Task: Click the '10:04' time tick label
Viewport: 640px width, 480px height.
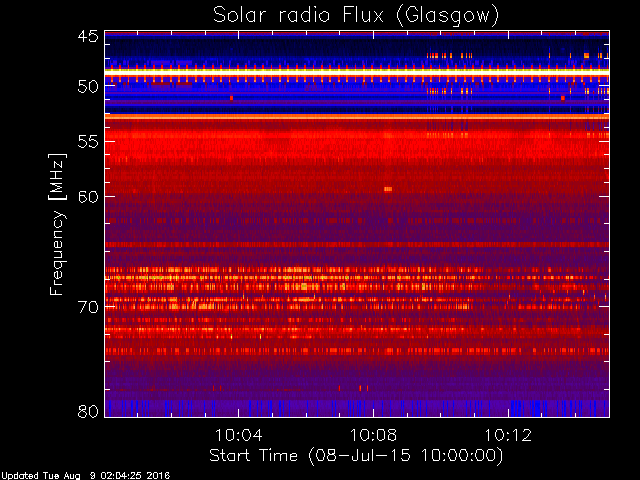Action: [x=239, y=435]
